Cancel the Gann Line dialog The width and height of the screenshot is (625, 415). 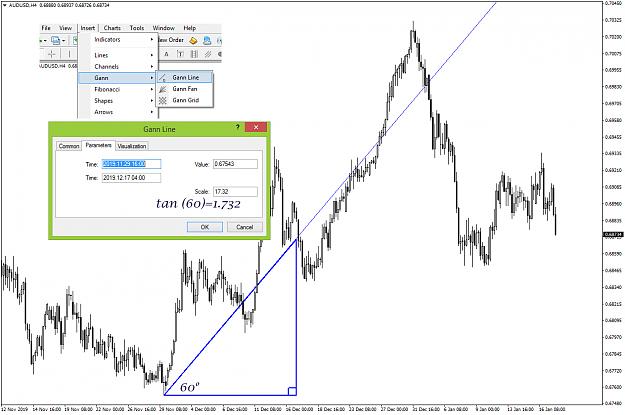click(245, 227)
